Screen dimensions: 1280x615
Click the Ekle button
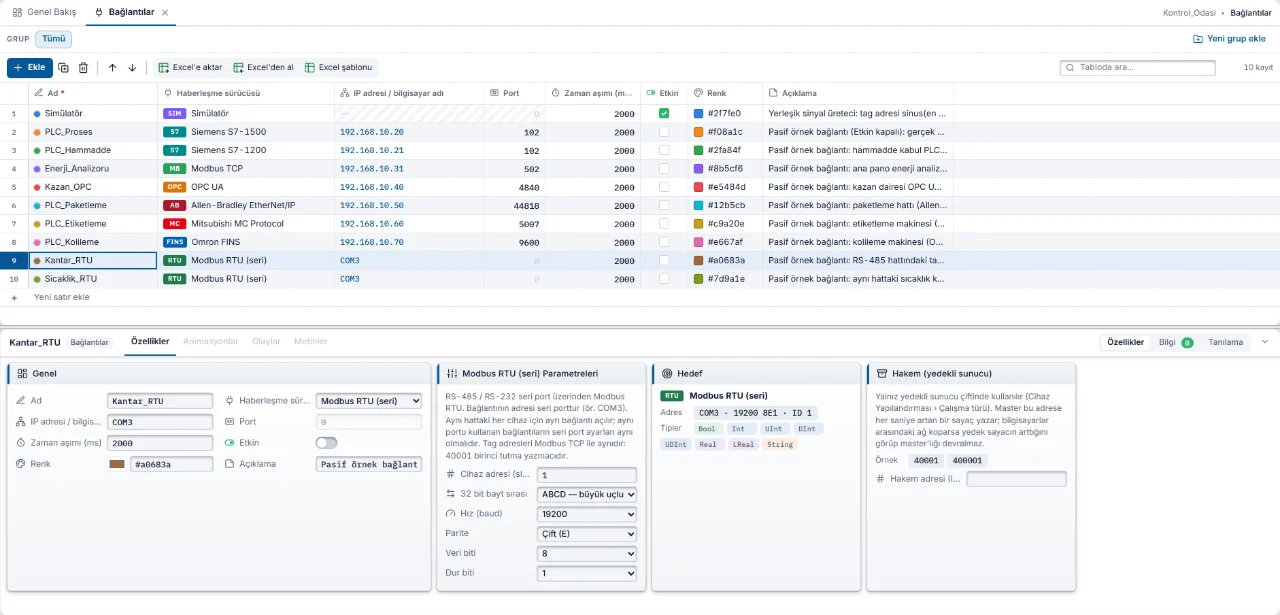30,68
